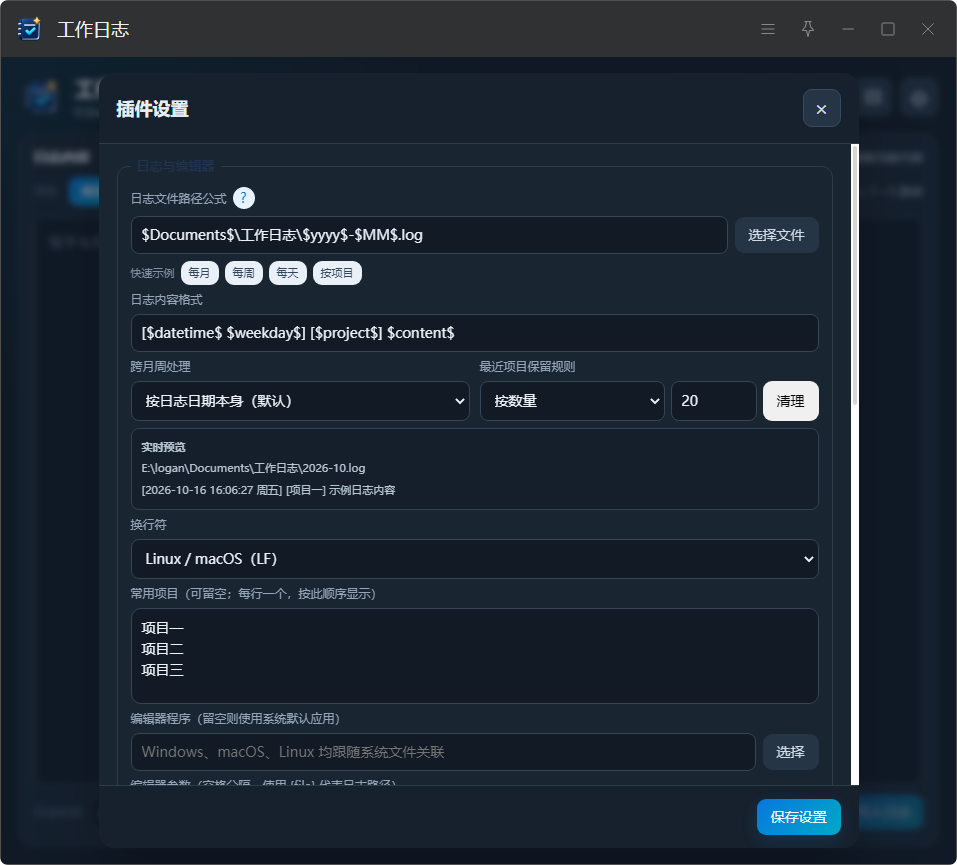Click the help question-mark icon

click(x=244, y=198)
